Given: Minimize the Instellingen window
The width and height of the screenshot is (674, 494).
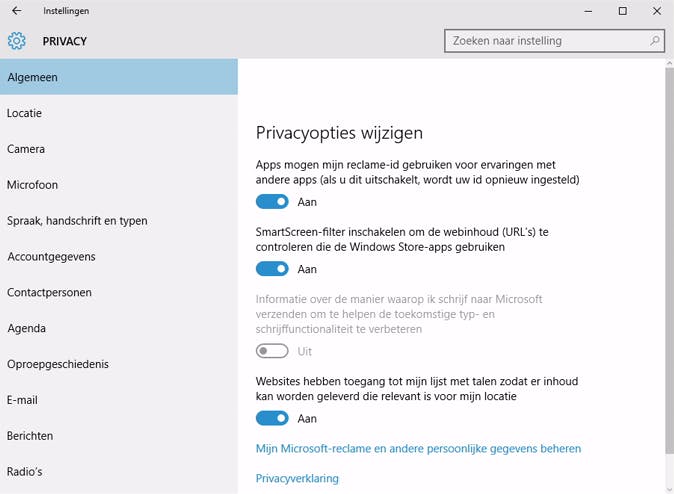Looking at the screenshot, I should pyautogui.click(x=587, y=11).
